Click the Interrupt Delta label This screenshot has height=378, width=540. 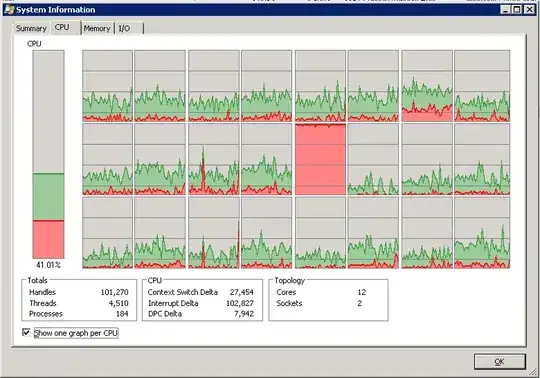(x=173, y=303)
